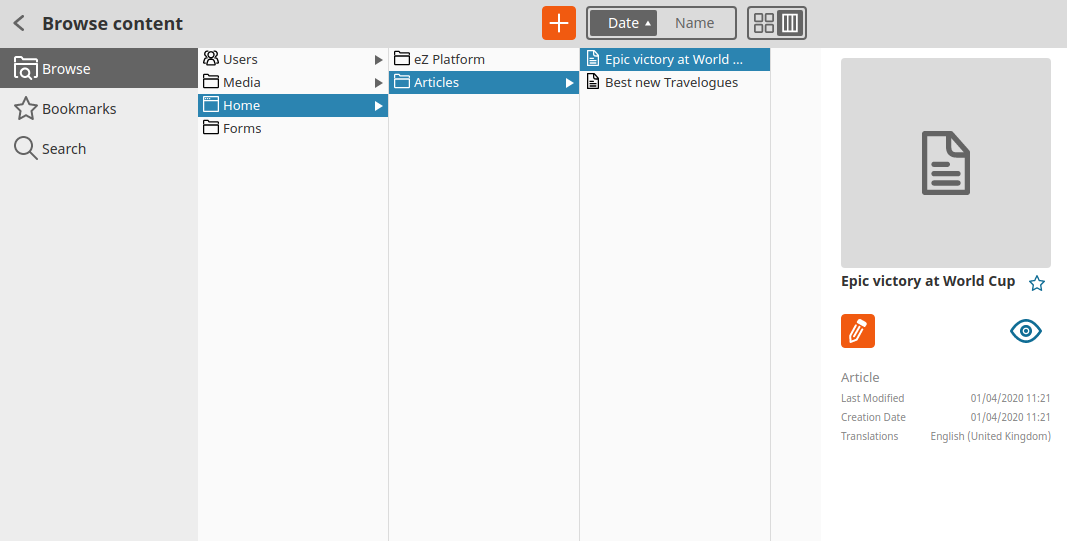Click the Last Modified date value
Image resolution: width=1067 pixels, height=541 pixels.
tap(1011, 398)
